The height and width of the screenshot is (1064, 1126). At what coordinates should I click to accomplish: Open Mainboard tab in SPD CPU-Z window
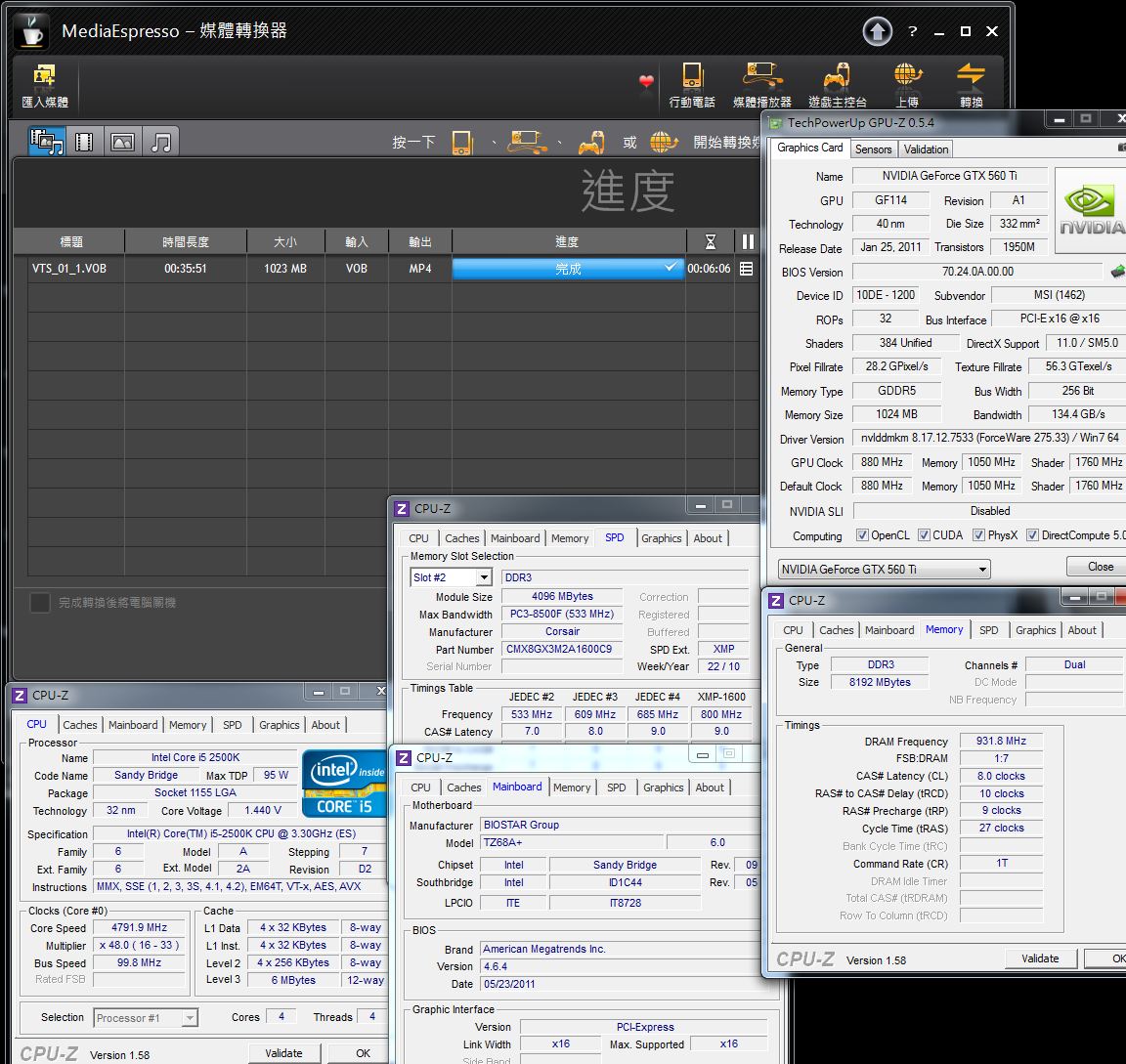tap(515, 538)
